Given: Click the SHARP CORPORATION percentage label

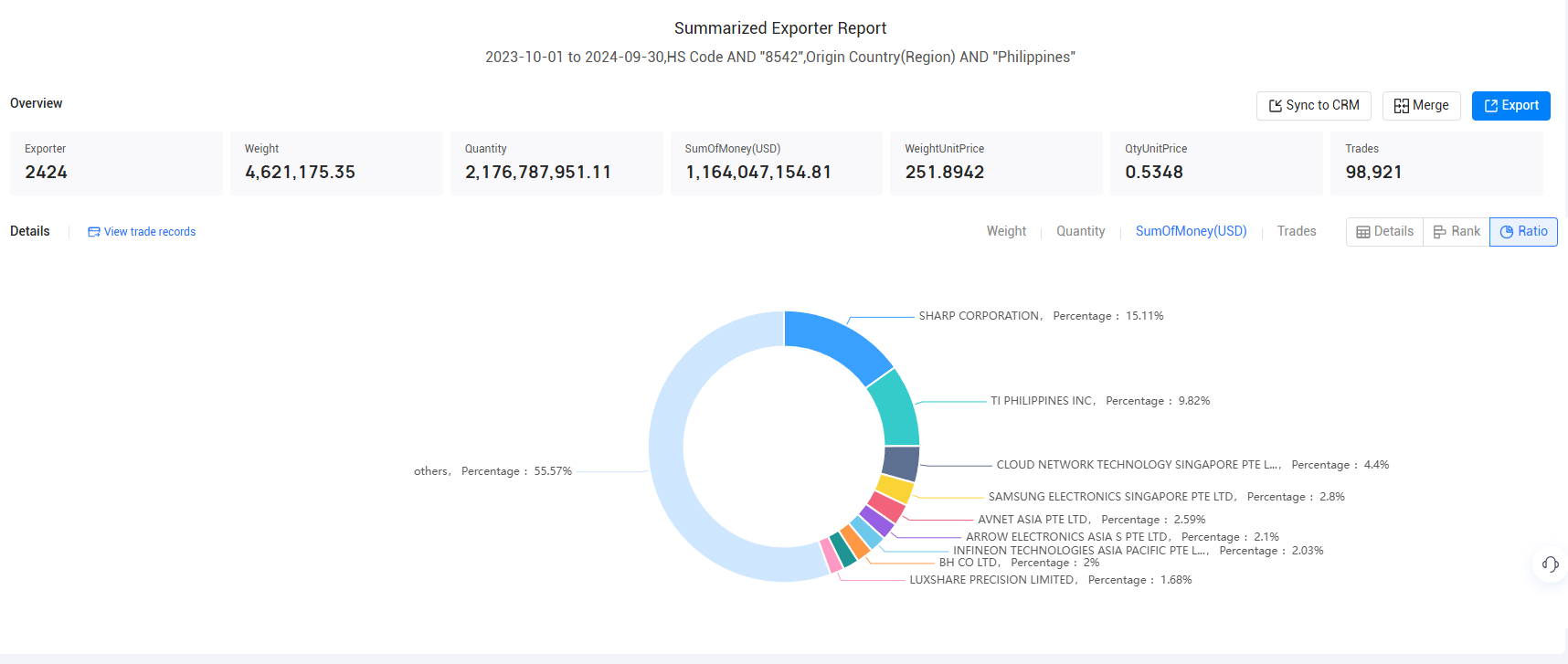Looking at the screenshot, I should (x=1041, y=316).
